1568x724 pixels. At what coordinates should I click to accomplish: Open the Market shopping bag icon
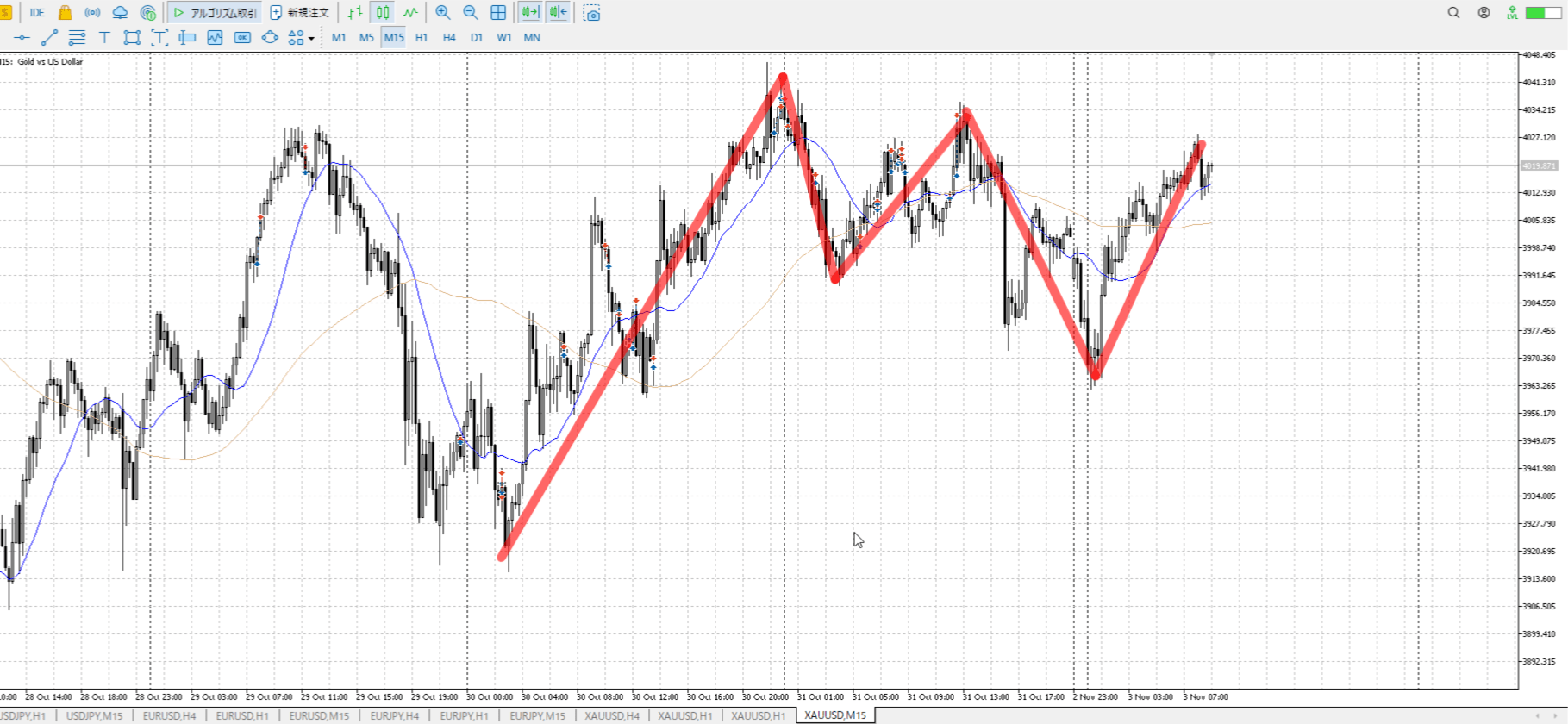(x=65, y=13)
